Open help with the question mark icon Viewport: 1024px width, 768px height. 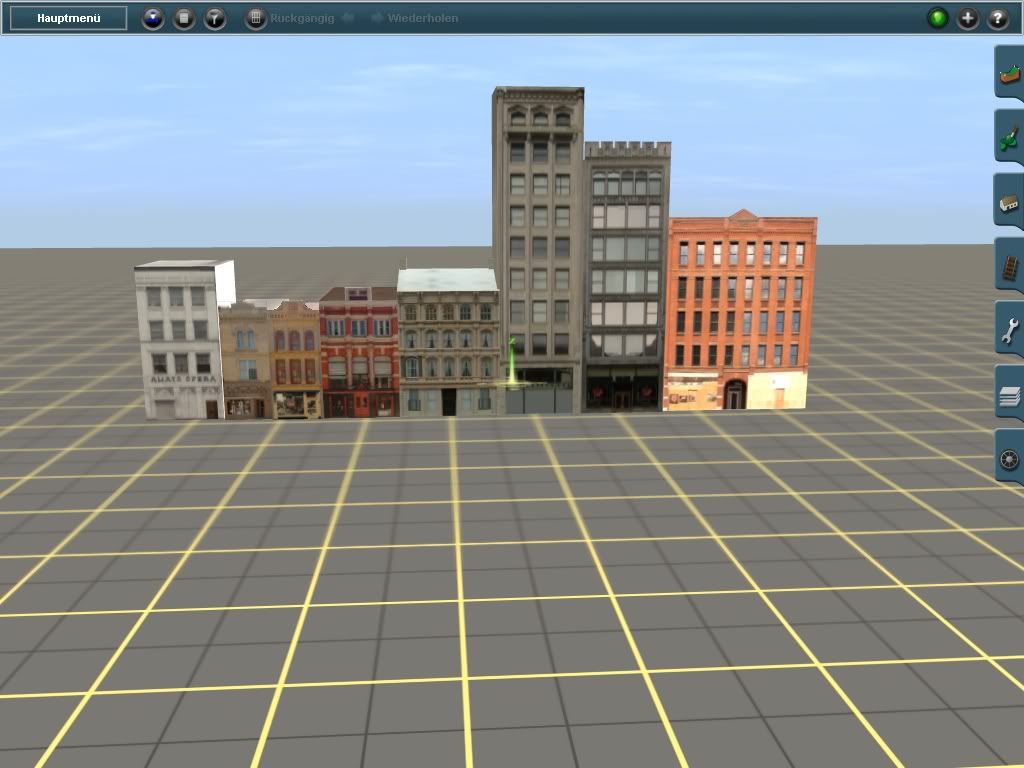click(x=998, y=18)
